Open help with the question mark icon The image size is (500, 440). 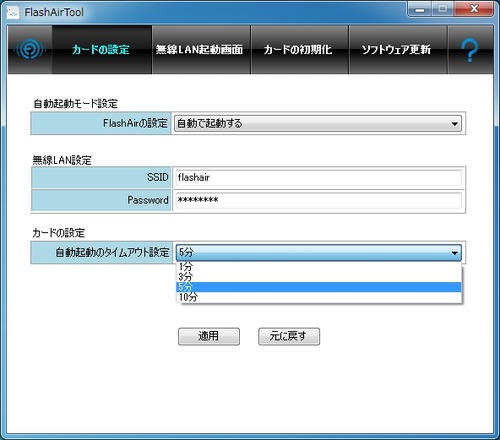pyautogui.click(x=469, y=50)
